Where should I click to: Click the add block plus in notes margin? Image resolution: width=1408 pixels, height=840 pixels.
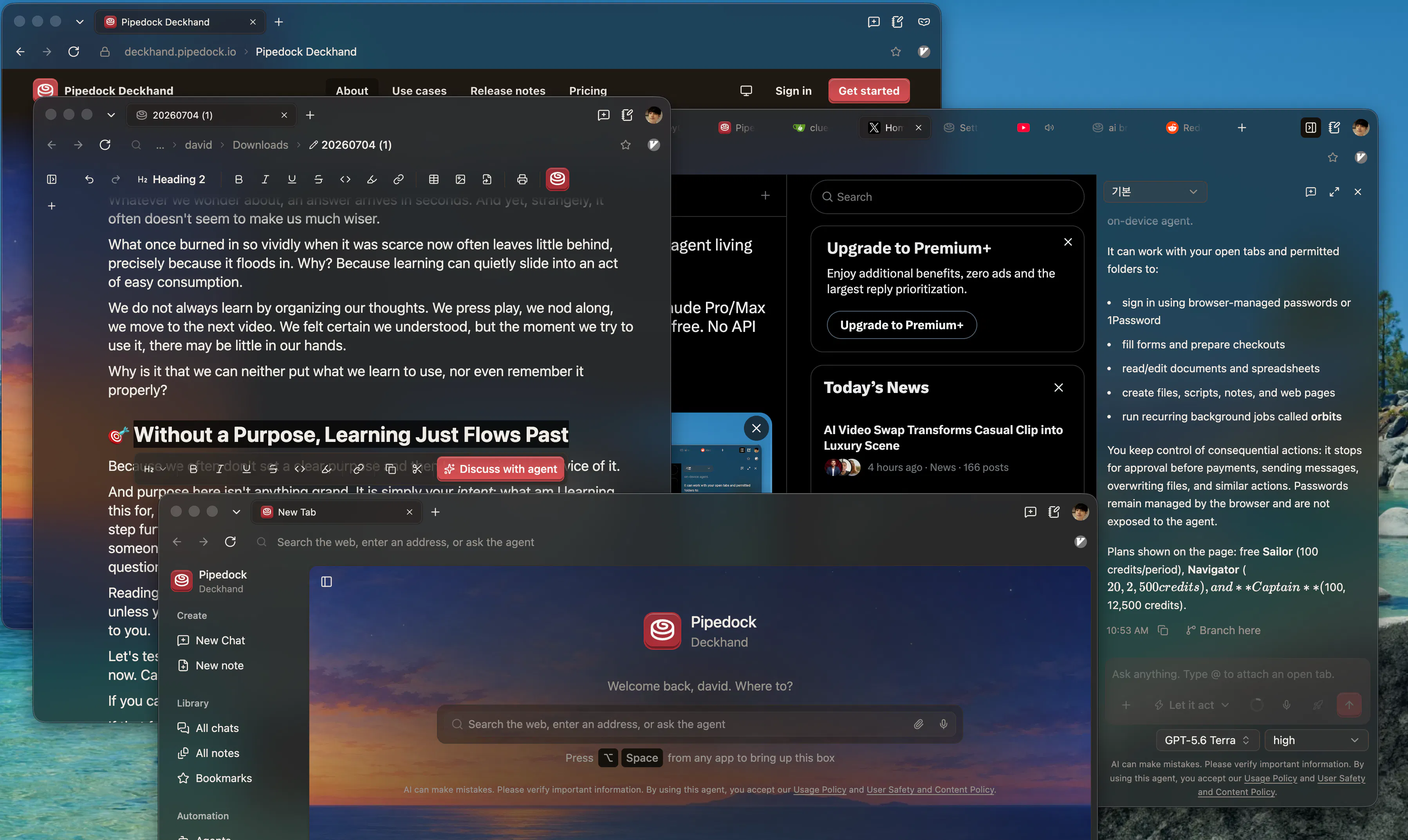pos(52,206)
